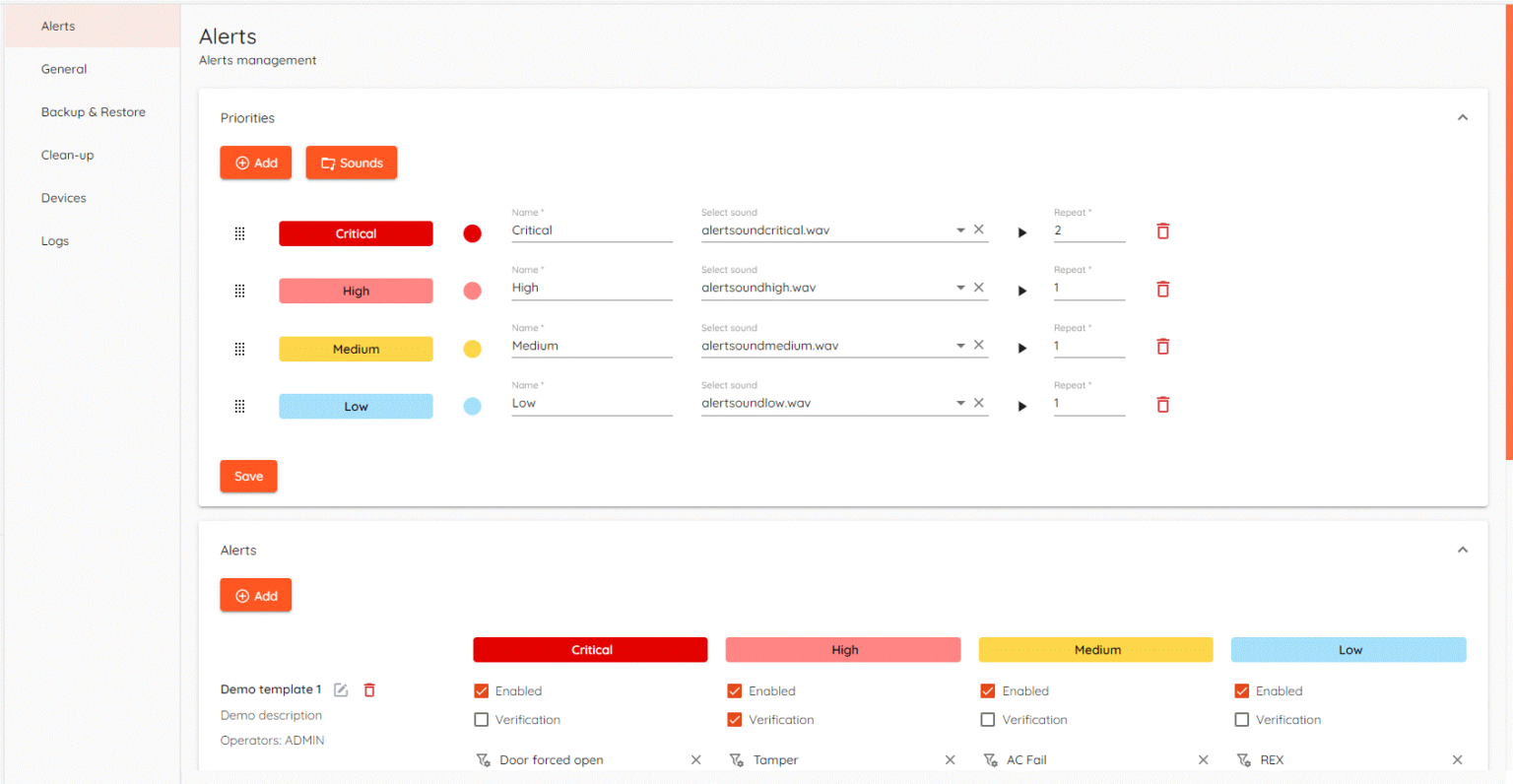This screenshot has width=1513, height=784.
Task: Enable Verification under the Medium column
Action: (988, 719)
